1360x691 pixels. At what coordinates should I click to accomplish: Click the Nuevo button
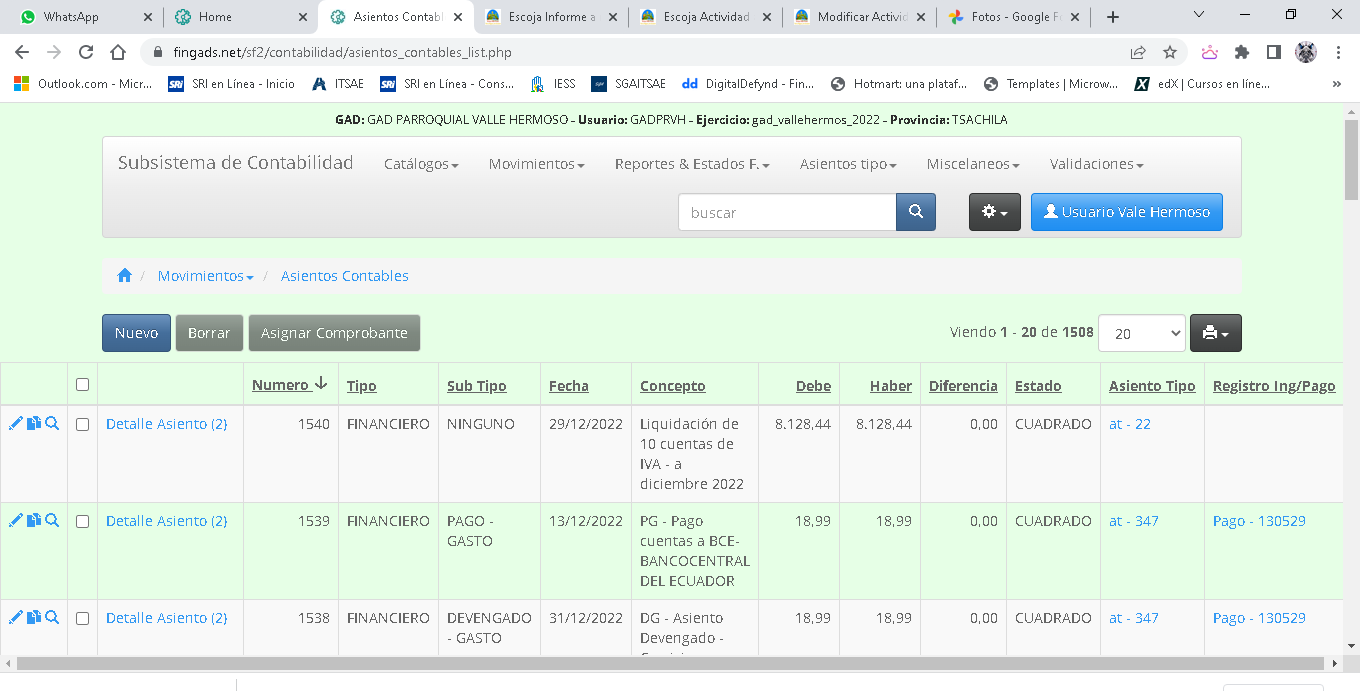(x=136, y=333)
